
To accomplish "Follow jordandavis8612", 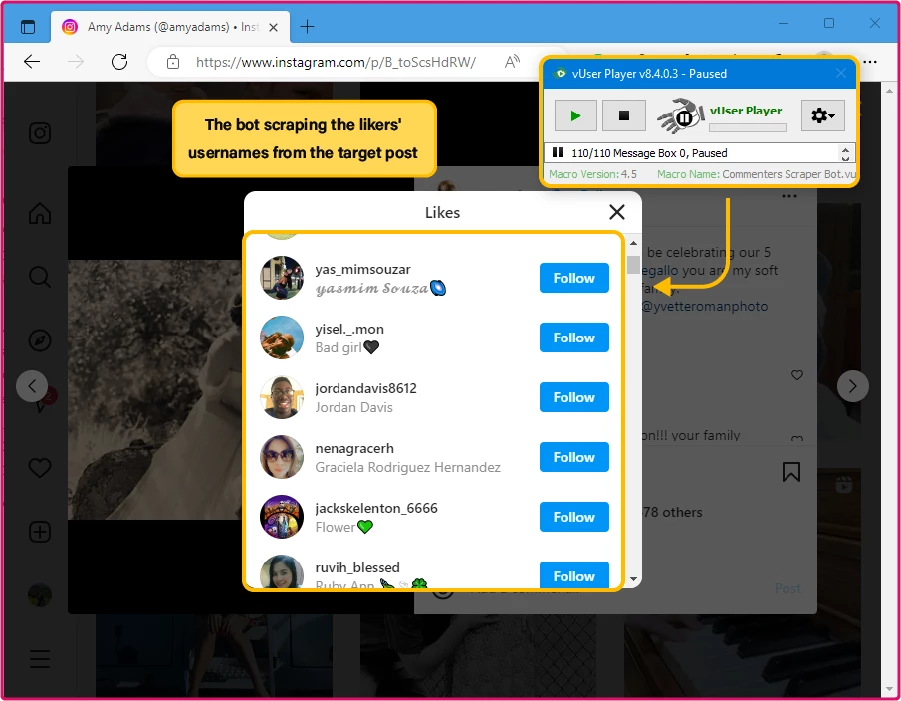I will pos(574,397).
